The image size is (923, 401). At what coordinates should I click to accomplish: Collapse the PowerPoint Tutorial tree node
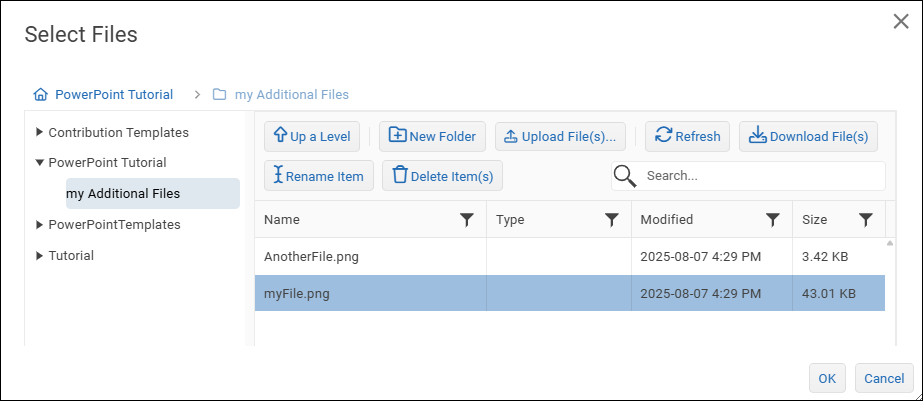tap(39, 162)
